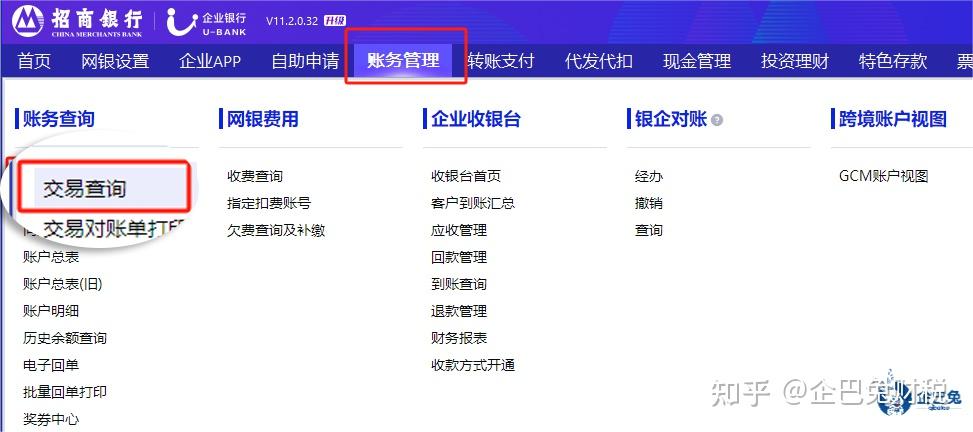Open 退款管理 link
This screenshot has height=432, width=973.
tap(459, 311)
